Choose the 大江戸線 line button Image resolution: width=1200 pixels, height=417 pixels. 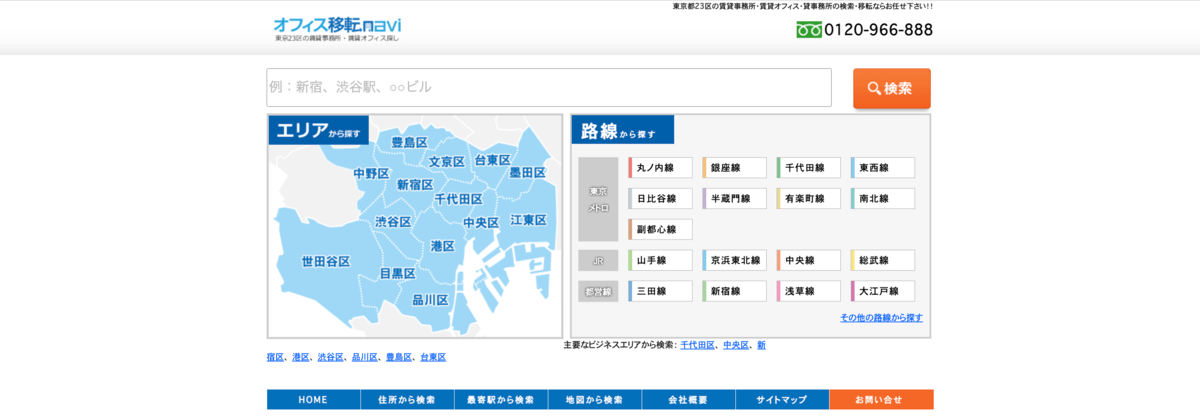[882, 291]
